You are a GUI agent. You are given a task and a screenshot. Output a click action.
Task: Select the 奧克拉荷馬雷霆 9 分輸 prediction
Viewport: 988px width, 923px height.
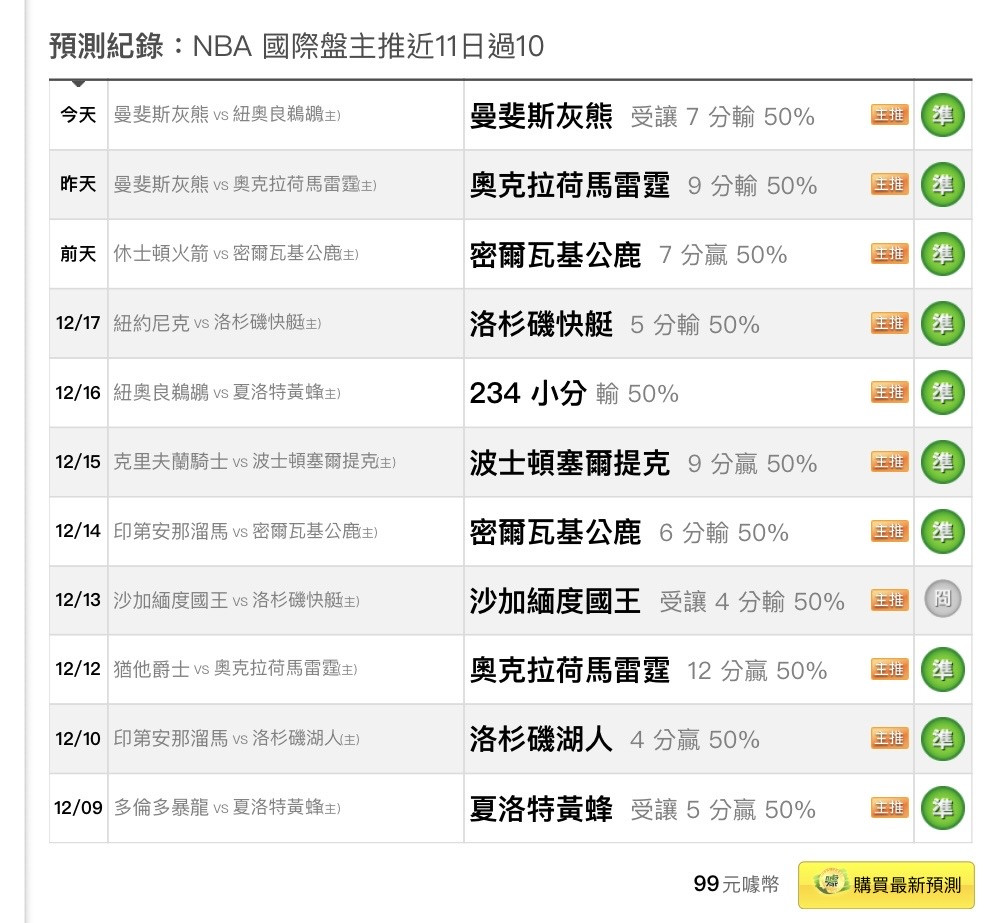tap(643, 185)
